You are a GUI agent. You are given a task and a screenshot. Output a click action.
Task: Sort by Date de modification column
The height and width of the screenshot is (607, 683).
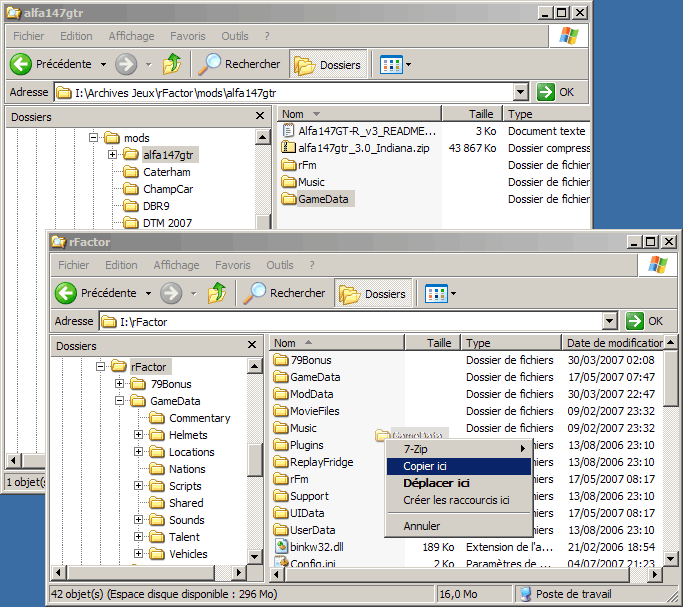(613, 343)
